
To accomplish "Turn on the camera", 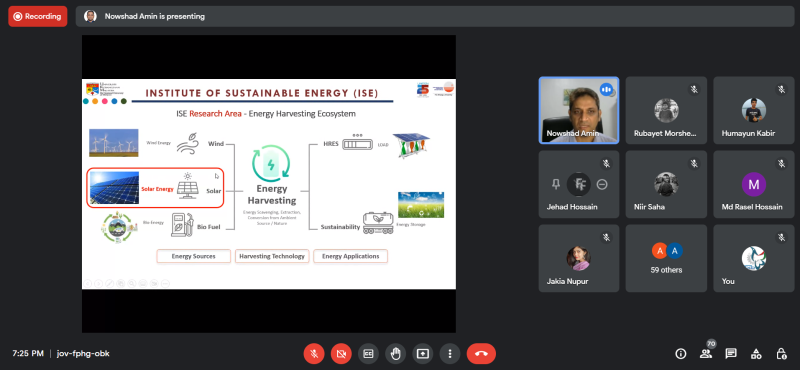I will pos(341,353).
